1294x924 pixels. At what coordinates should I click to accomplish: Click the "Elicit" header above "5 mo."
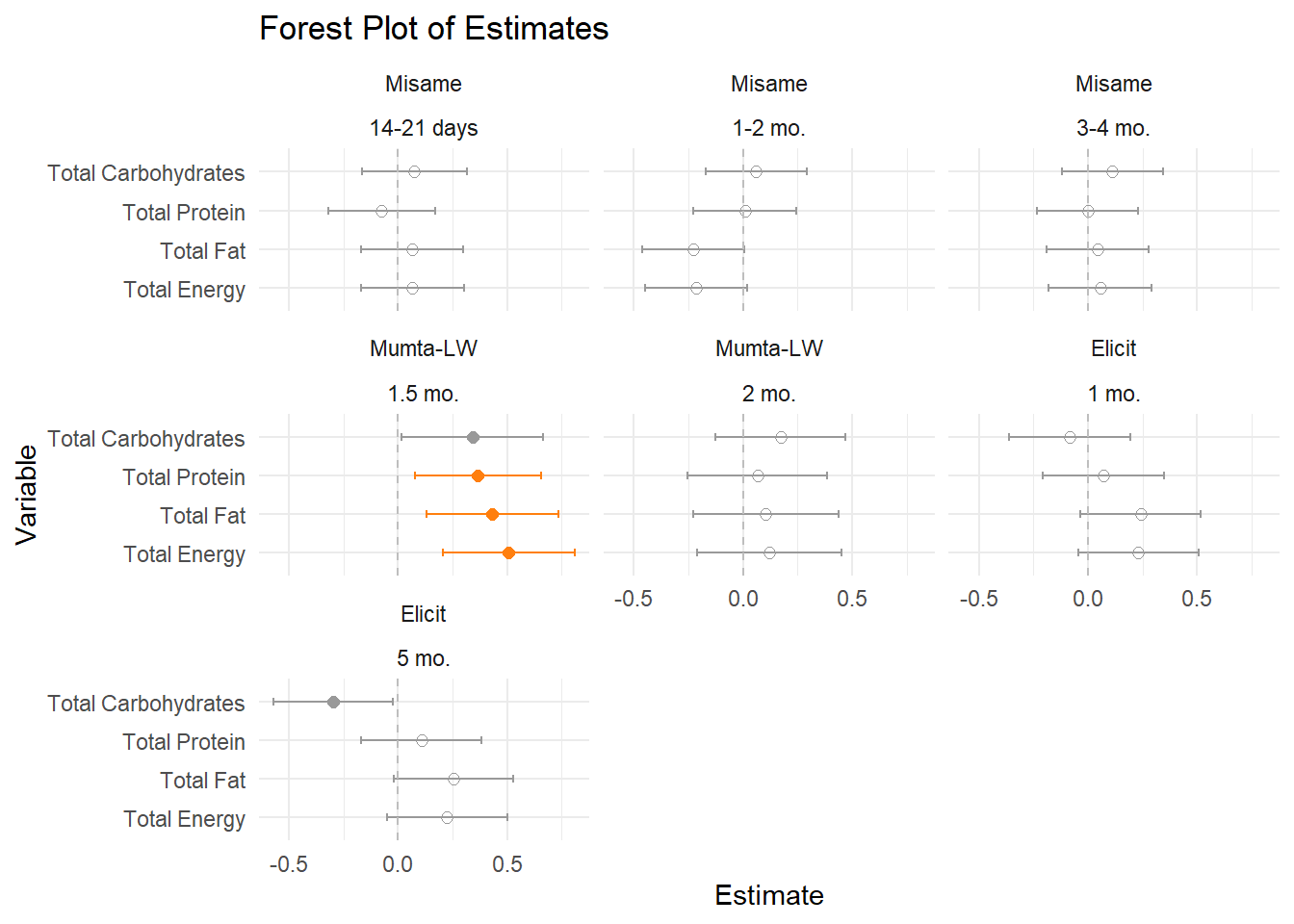coord(424,614)
